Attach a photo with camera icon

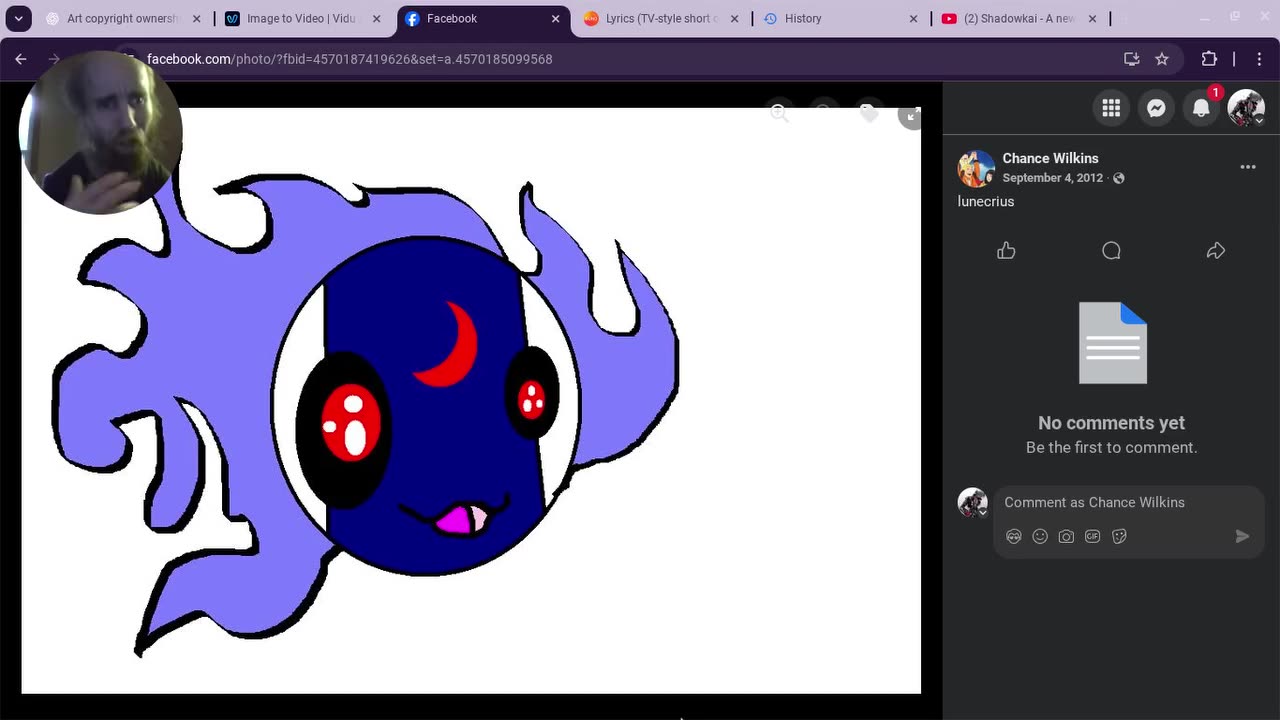click(1066, 537)
